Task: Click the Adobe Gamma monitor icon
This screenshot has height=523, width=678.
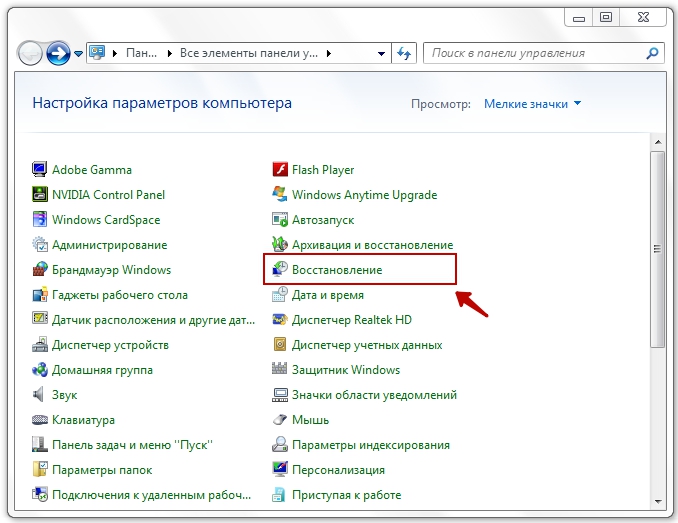Action: pos(39,169)
